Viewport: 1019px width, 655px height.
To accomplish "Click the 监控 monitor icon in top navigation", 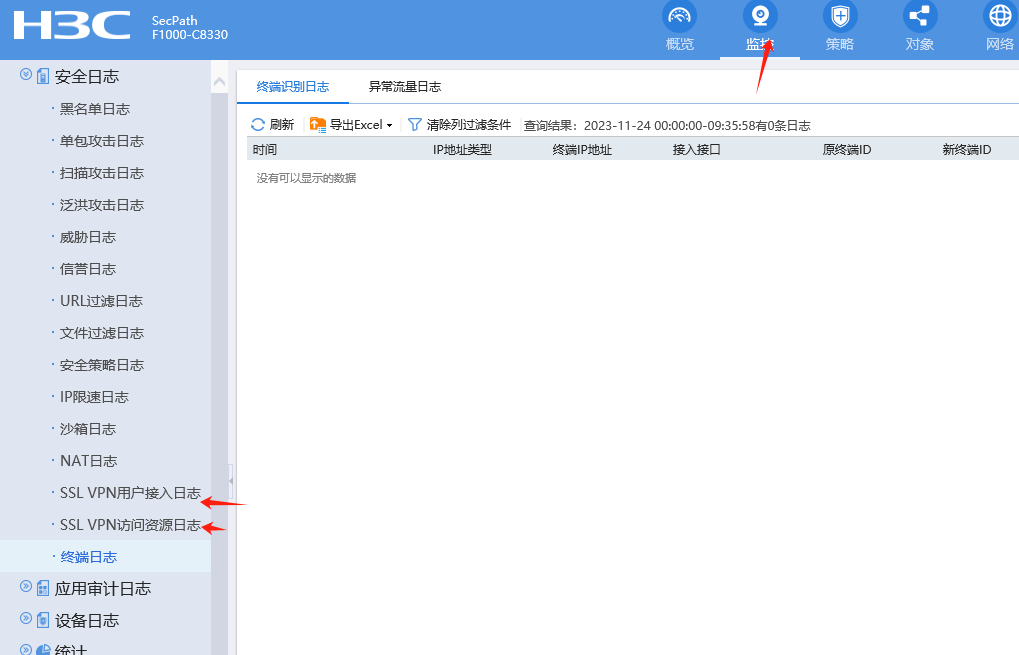I will (760, 16).
